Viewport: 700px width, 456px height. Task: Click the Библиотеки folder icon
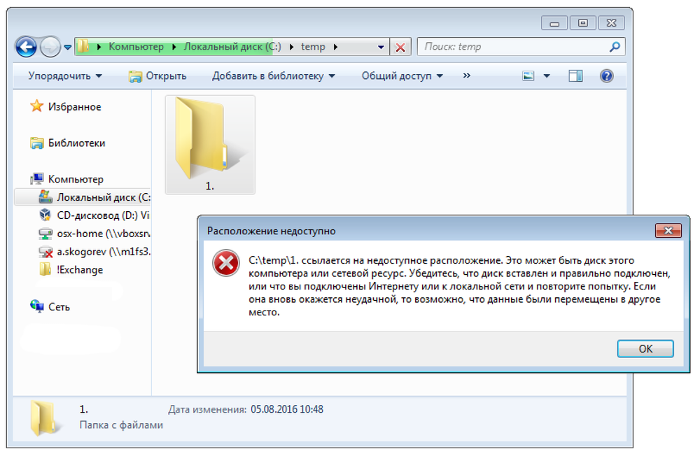tap(37, 143)
